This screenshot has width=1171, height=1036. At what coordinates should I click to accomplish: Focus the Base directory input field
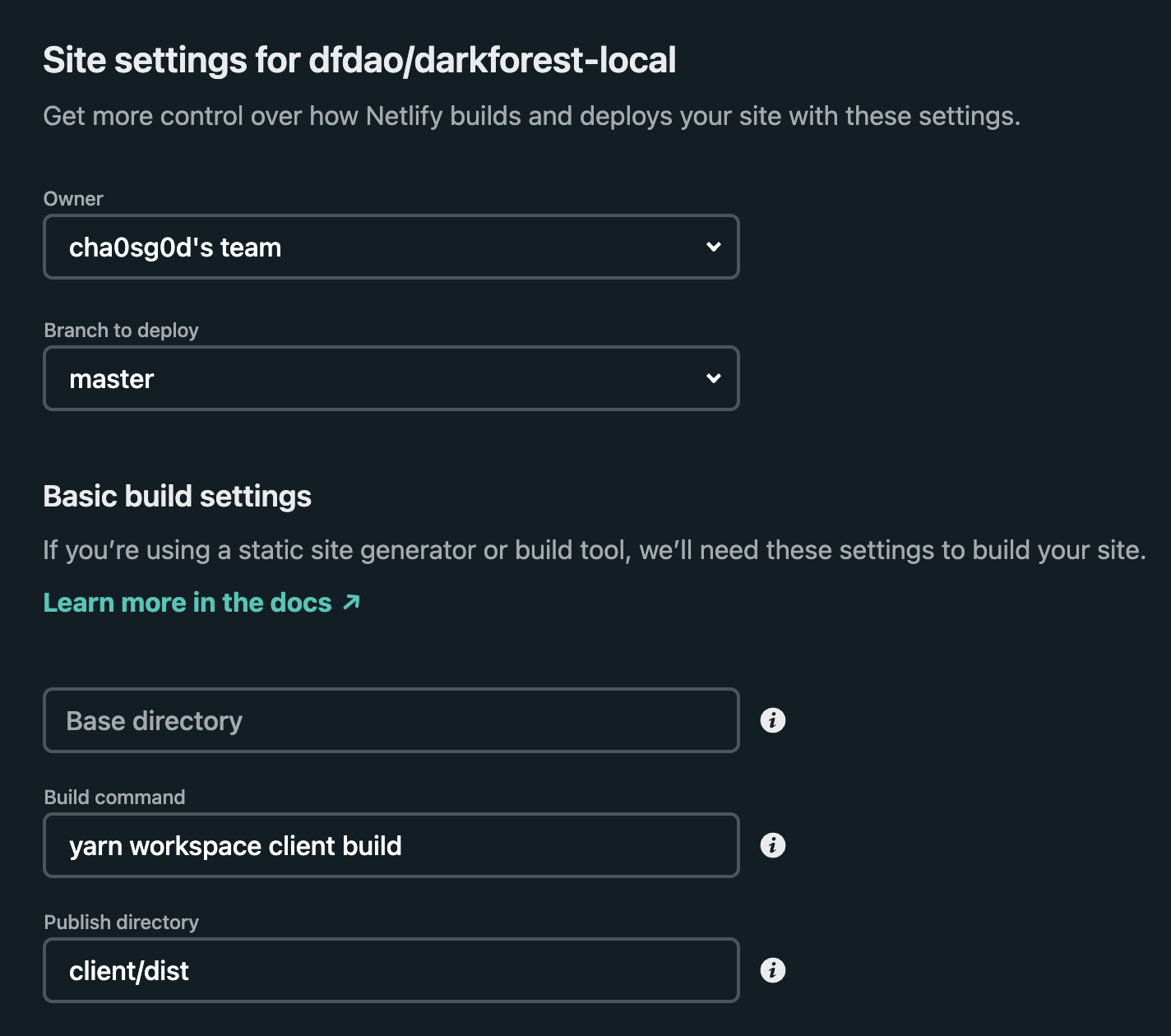click(x=391, y=720)
